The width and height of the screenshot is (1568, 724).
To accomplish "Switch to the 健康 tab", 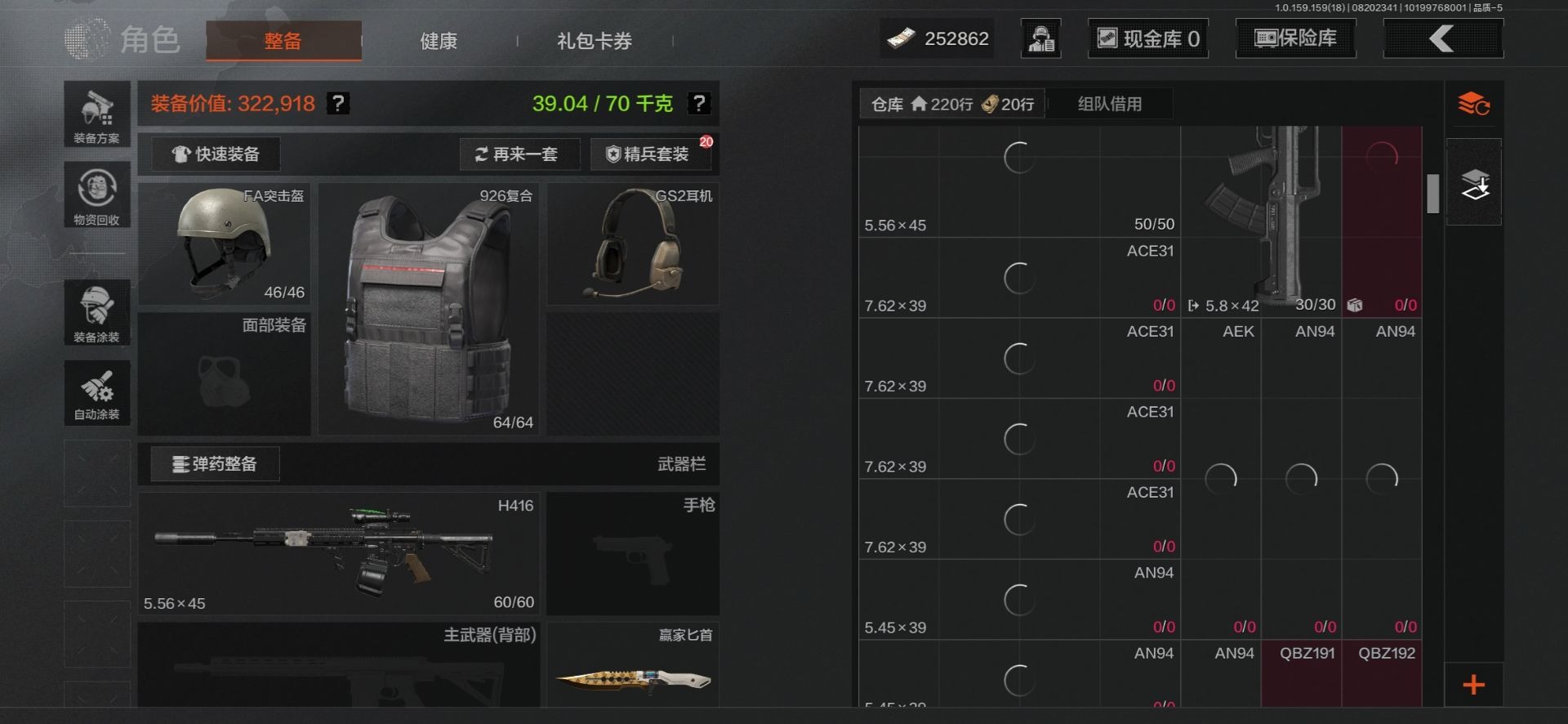I will (x=439, y=41).
